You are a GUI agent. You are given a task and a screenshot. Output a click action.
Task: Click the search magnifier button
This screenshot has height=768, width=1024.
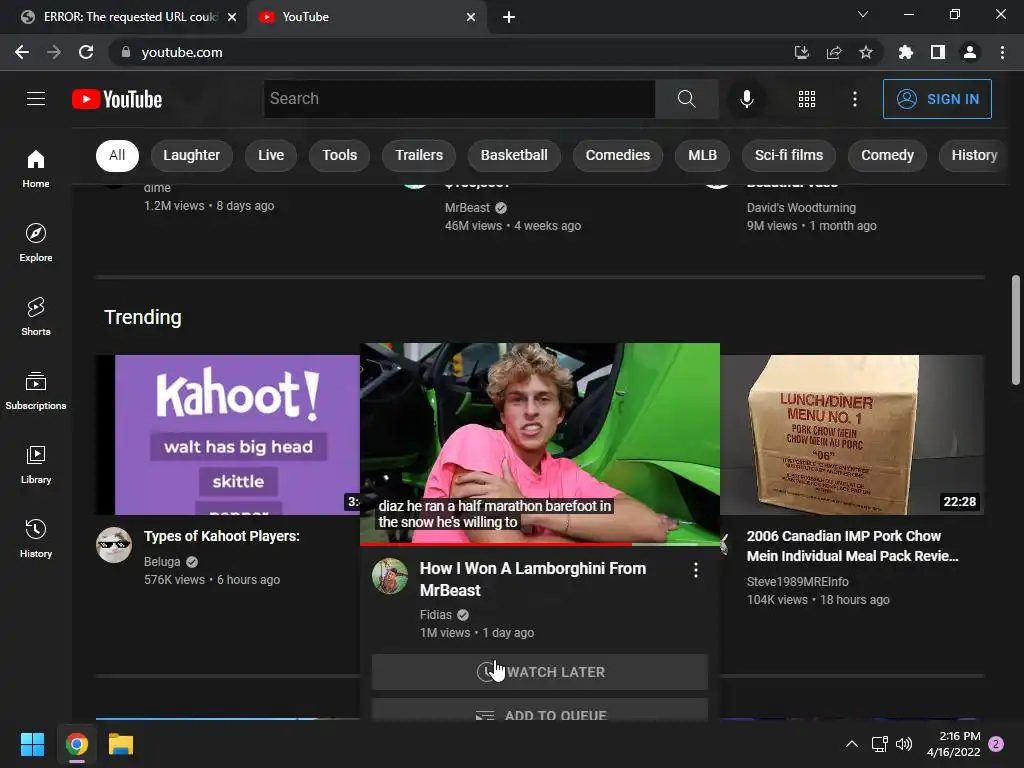(686, 99)
